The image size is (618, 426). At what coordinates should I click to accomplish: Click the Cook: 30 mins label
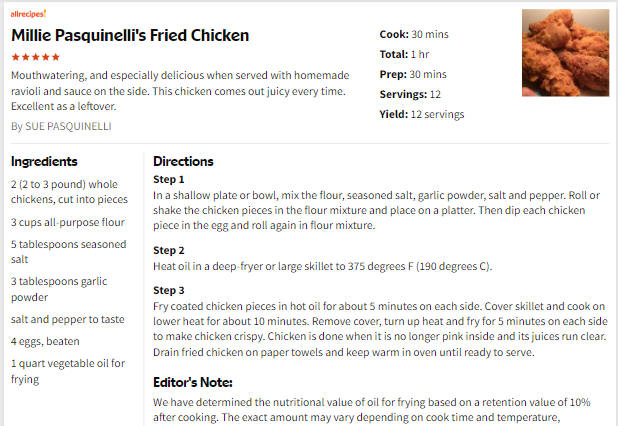(414, 35)
